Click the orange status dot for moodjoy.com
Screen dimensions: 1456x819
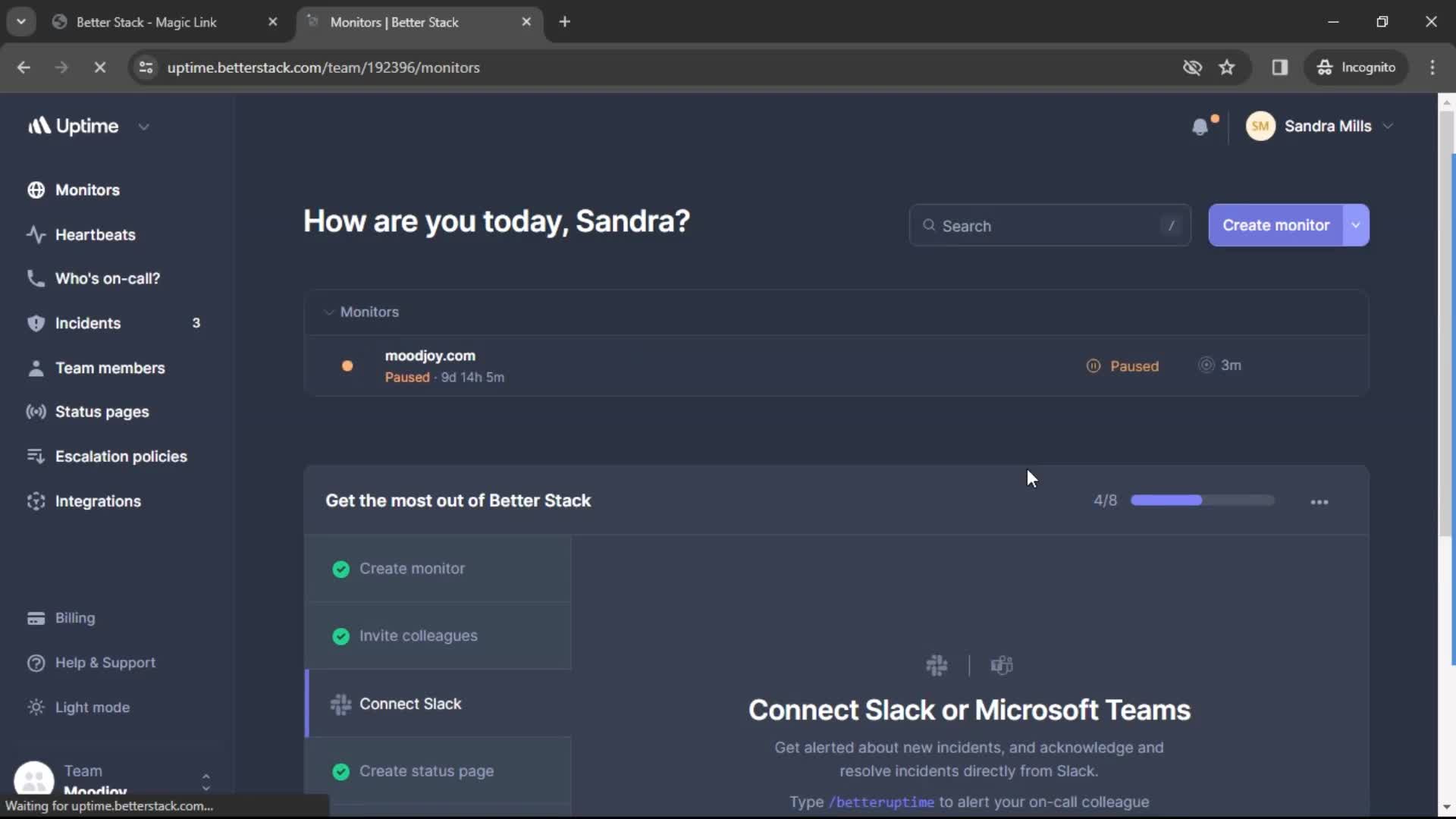click(x=347, y=366)
